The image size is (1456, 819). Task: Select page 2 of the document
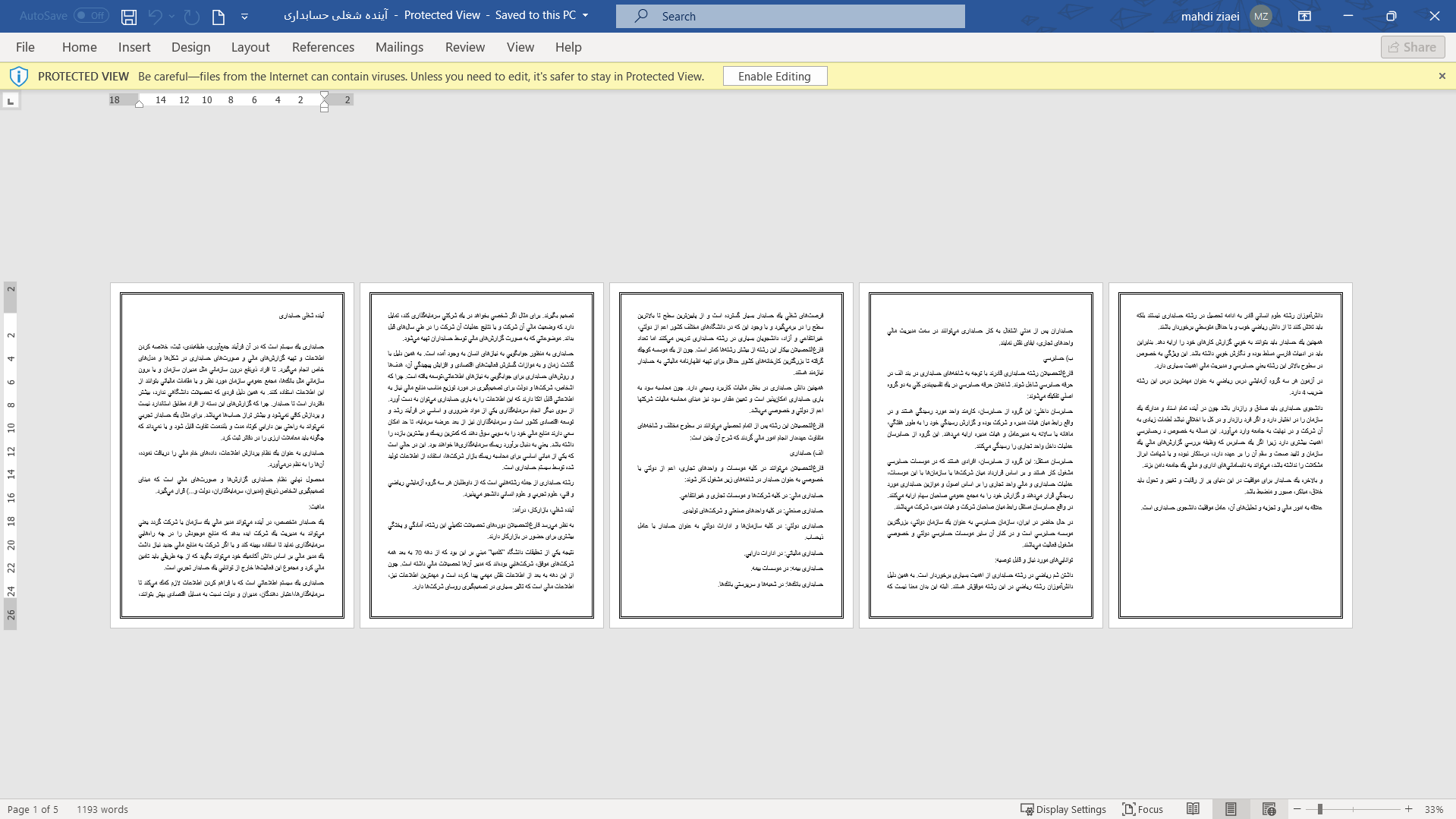482,455
